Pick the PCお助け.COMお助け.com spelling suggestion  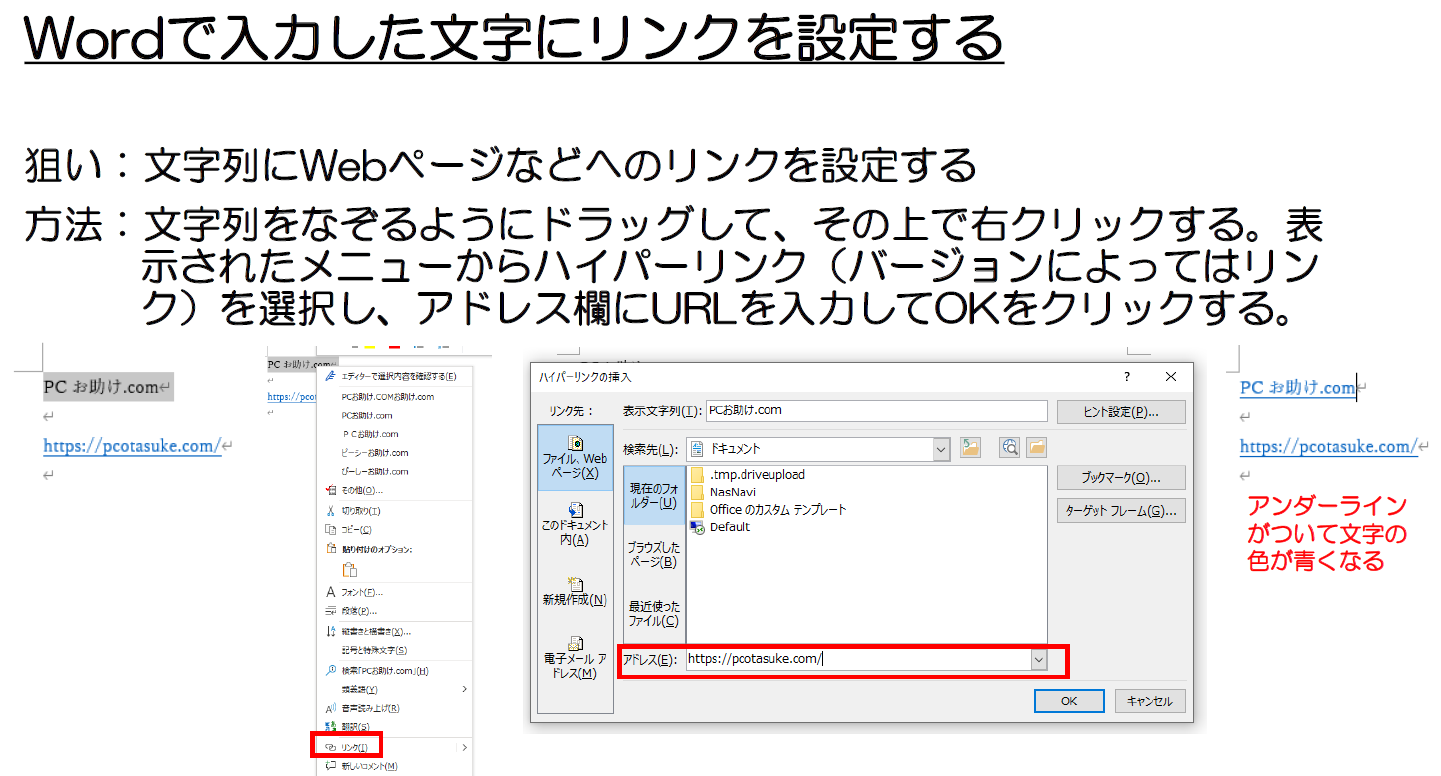pyautogui.click(x=388, y=396)
